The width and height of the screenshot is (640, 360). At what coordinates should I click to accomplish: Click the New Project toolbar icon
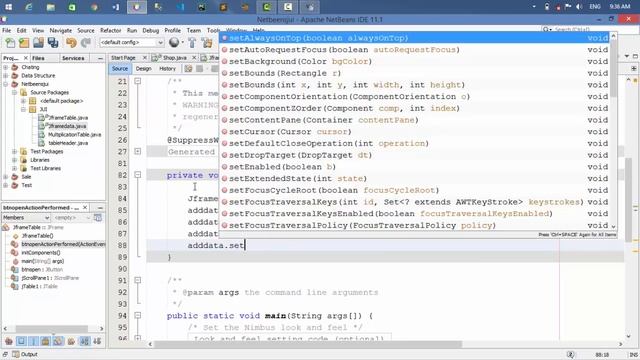tap(24, 42)
